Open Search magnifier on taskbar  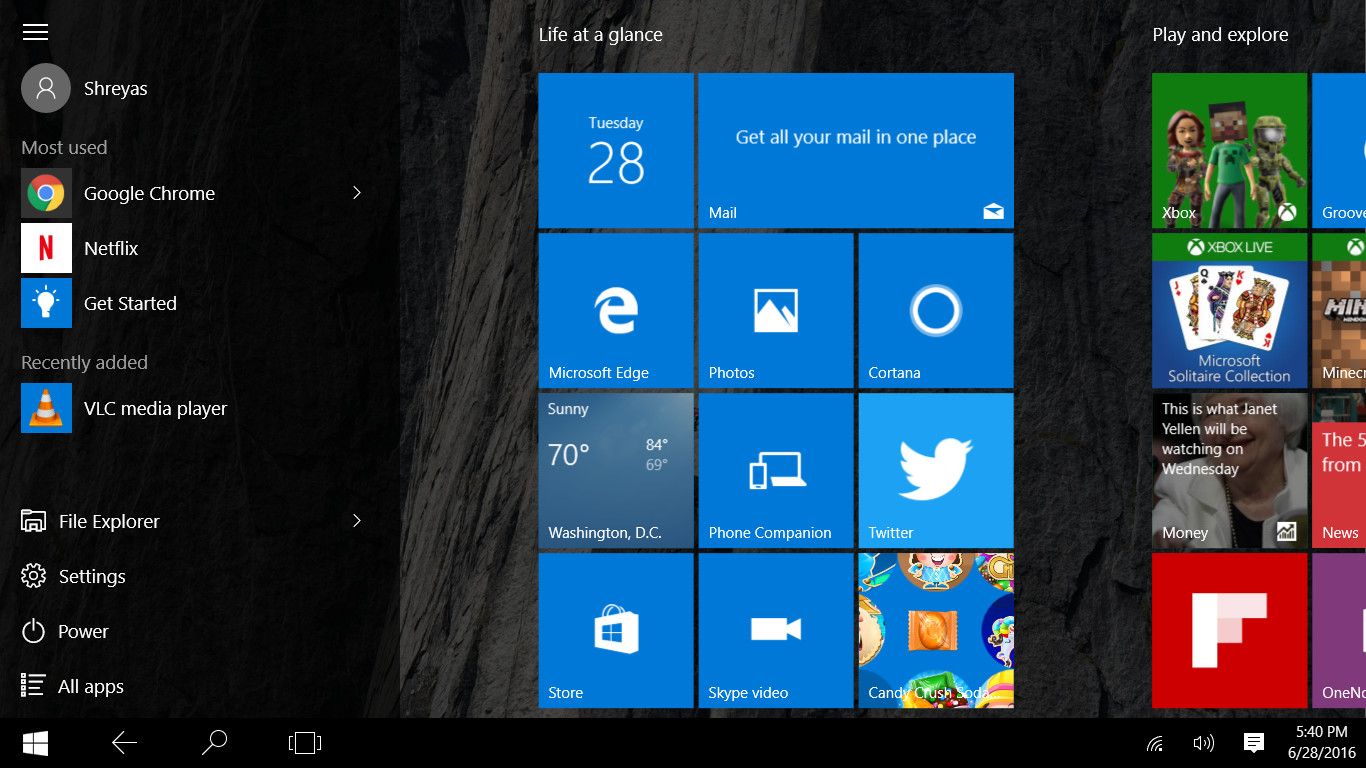[x=214, y=743]
